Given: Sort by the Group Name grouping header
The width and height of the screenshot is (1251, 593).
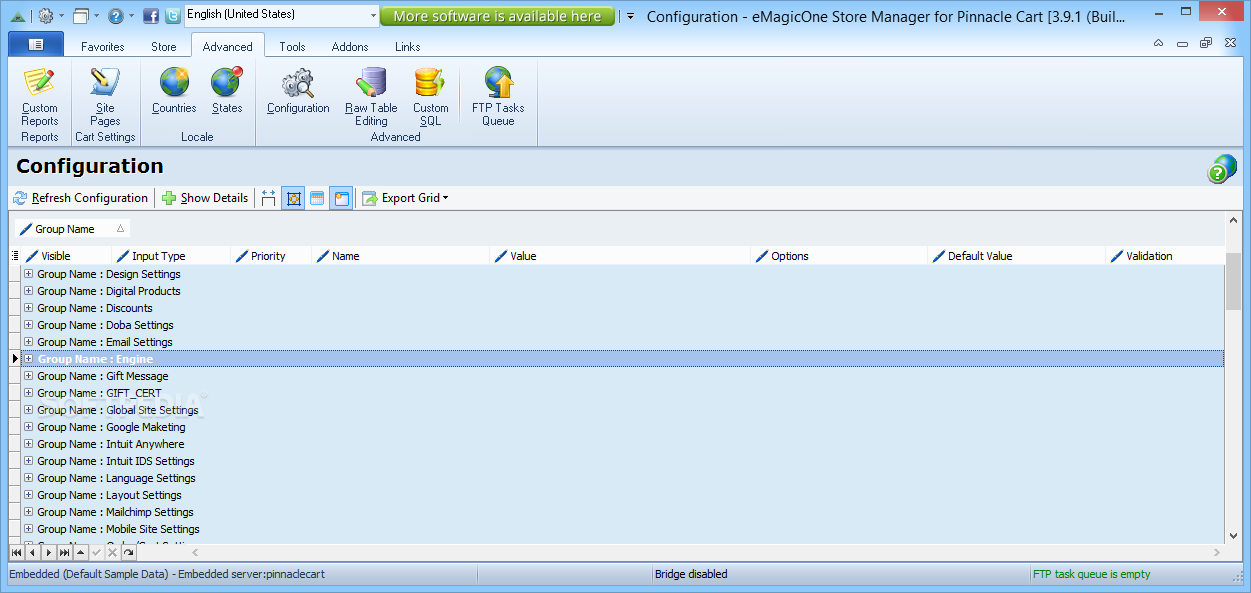Looking at the screenshot, I should pyautogui.click(x=72, y=229).
